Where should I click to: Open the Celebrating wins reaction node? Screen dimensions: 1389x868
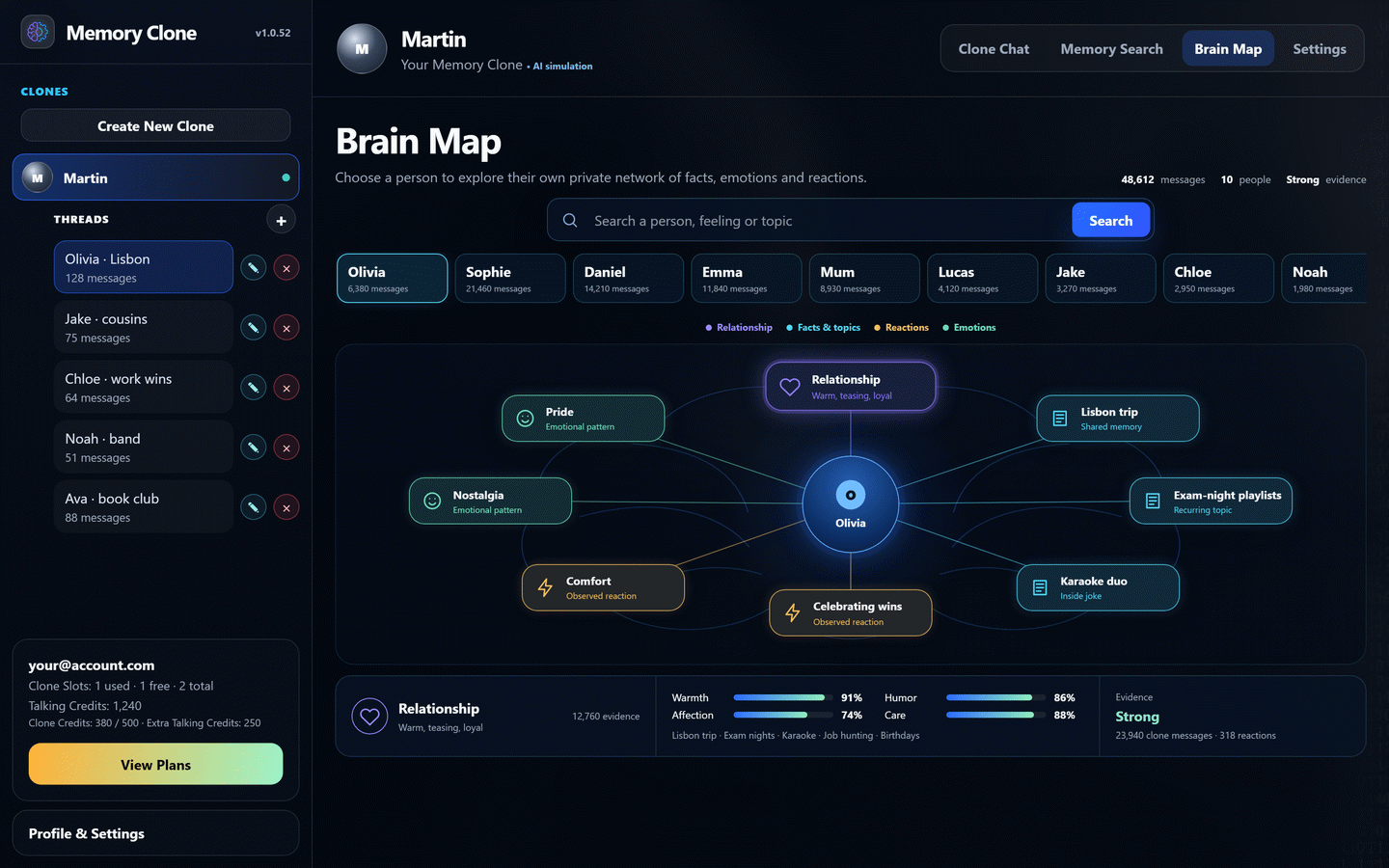(851, 613)
